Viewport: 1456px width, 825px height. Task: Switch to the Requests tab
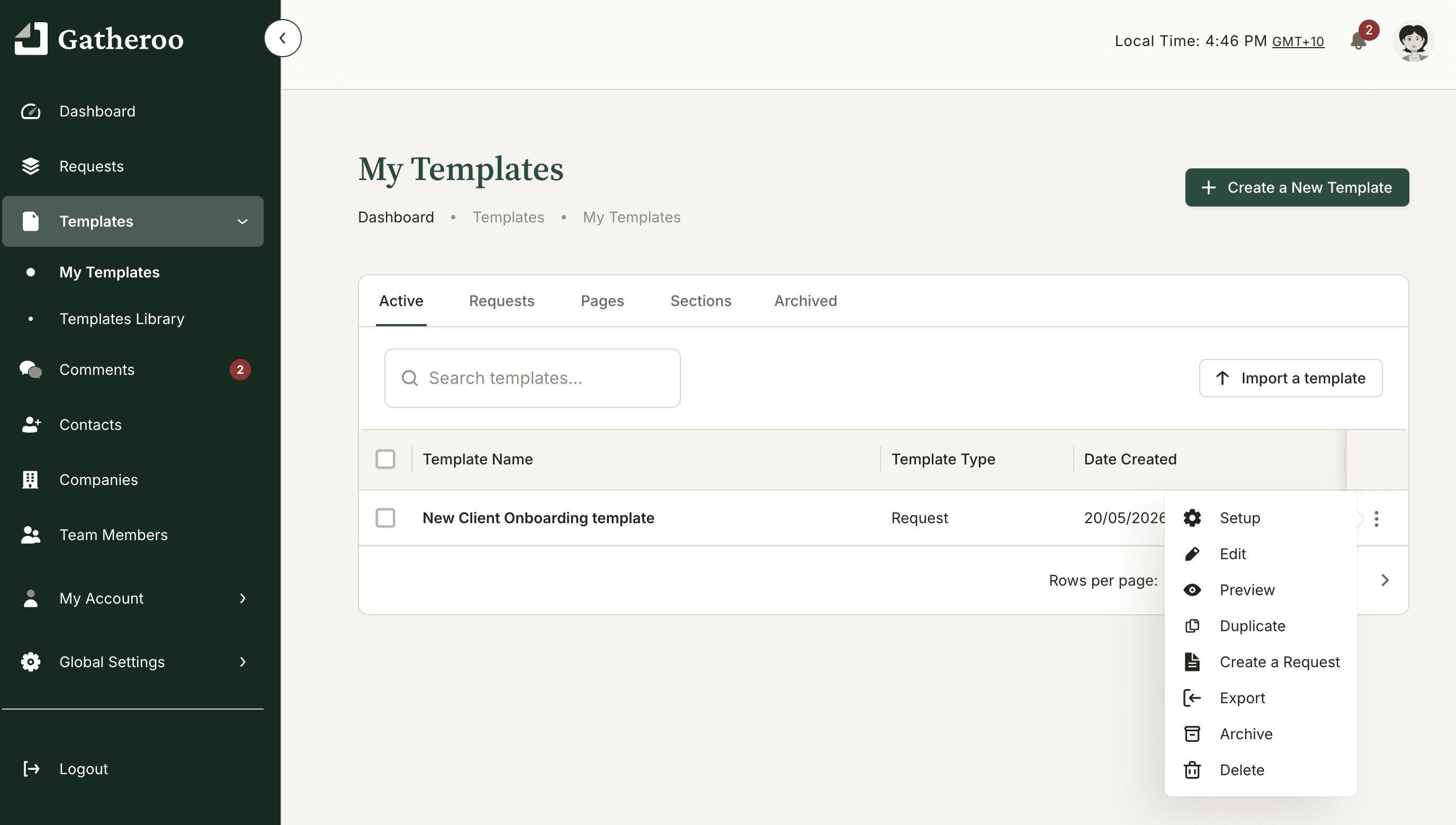pos(501,300)
